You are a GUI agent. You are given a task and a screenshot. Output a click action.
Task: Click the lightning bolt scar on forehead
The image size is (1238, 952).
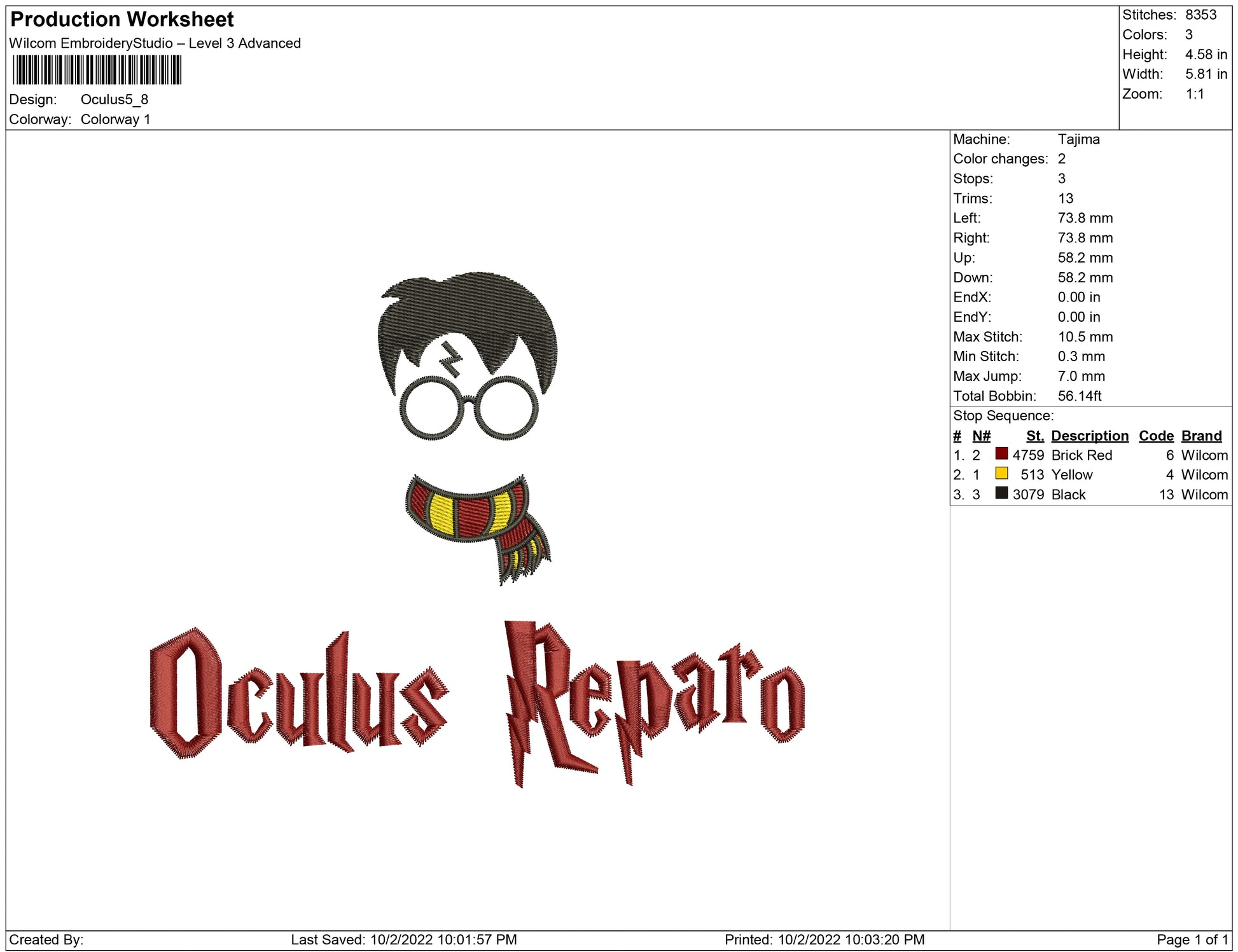[451, 359]
